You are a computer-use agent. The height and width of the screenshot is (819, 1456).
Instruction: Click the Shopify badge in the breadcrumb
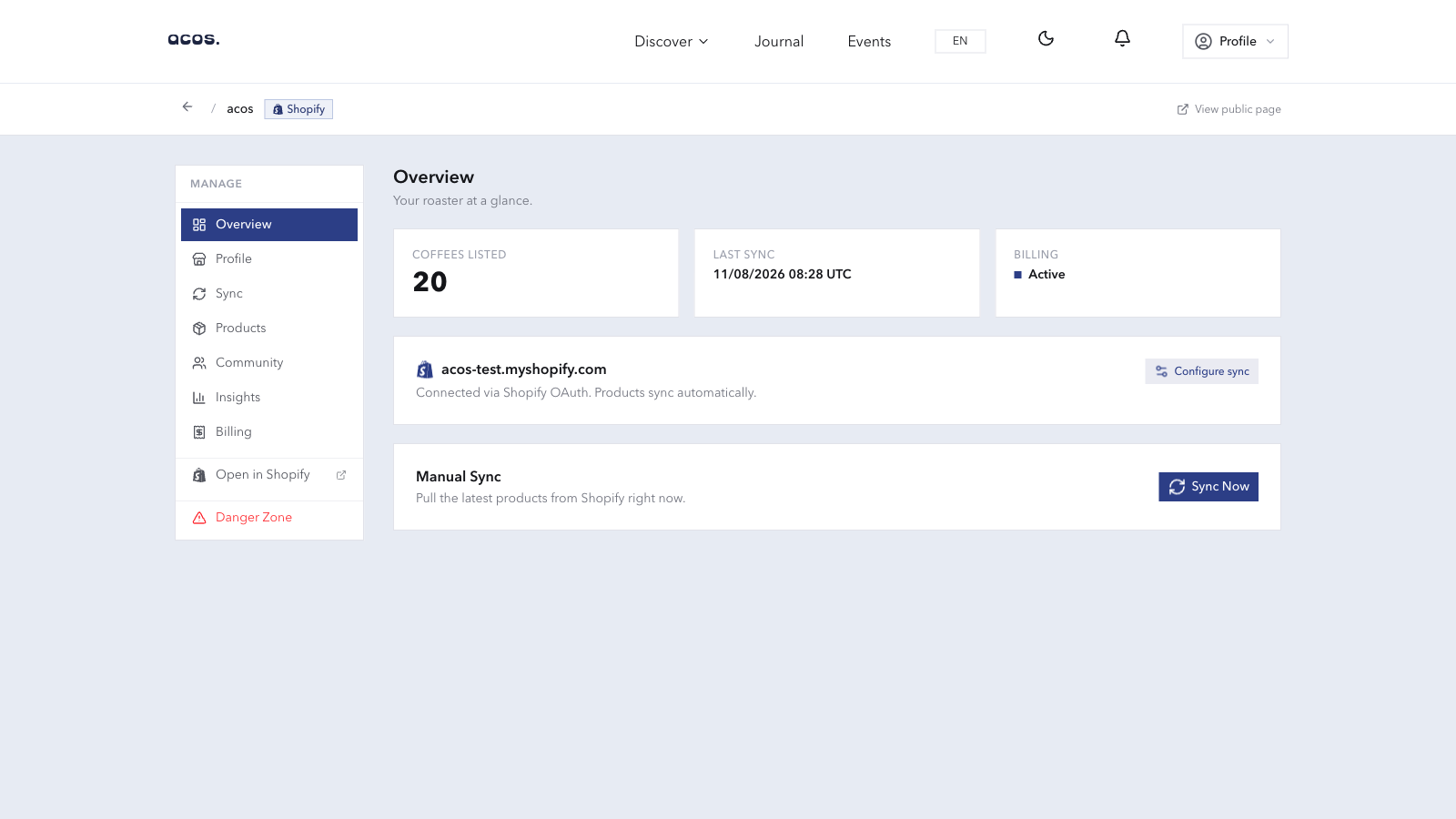pyautogui.click(x=298, y=109)
